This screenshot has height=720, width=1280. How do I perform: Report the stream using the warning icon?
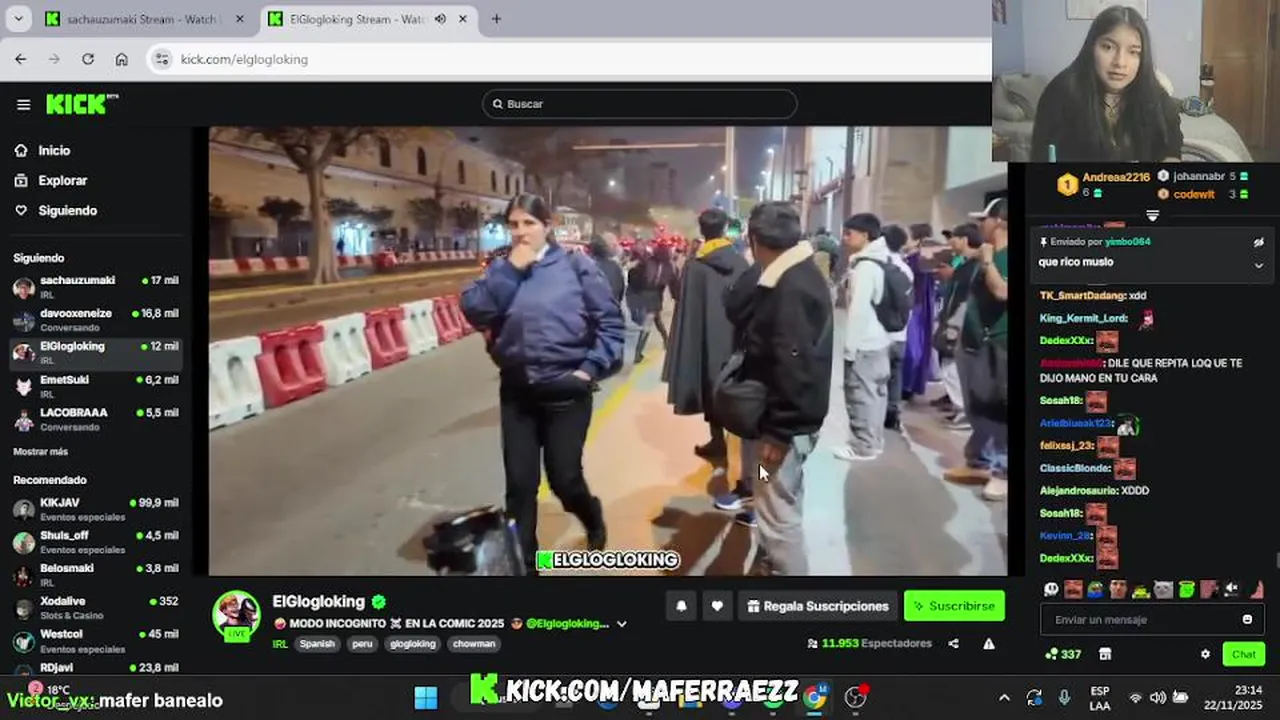click(x=989, y=644)
